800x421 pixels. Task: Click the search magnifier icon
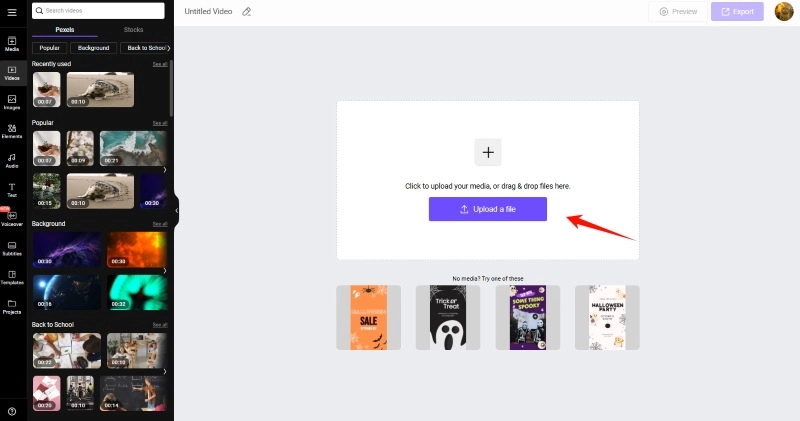click(x=39, y=11)
